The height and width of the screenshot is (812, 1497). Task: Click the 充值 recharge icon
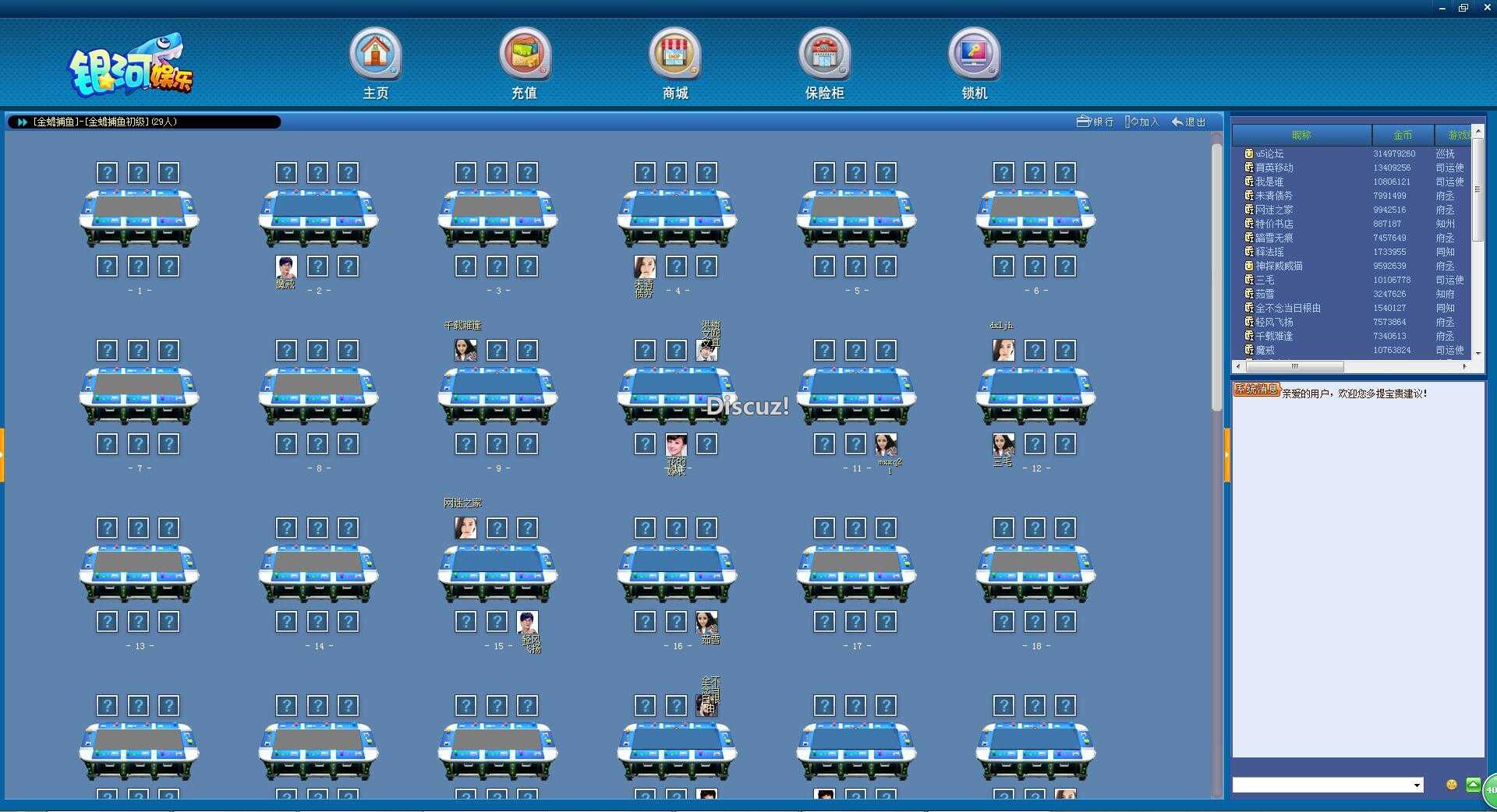pyautogui.click(x=525, y=55)
